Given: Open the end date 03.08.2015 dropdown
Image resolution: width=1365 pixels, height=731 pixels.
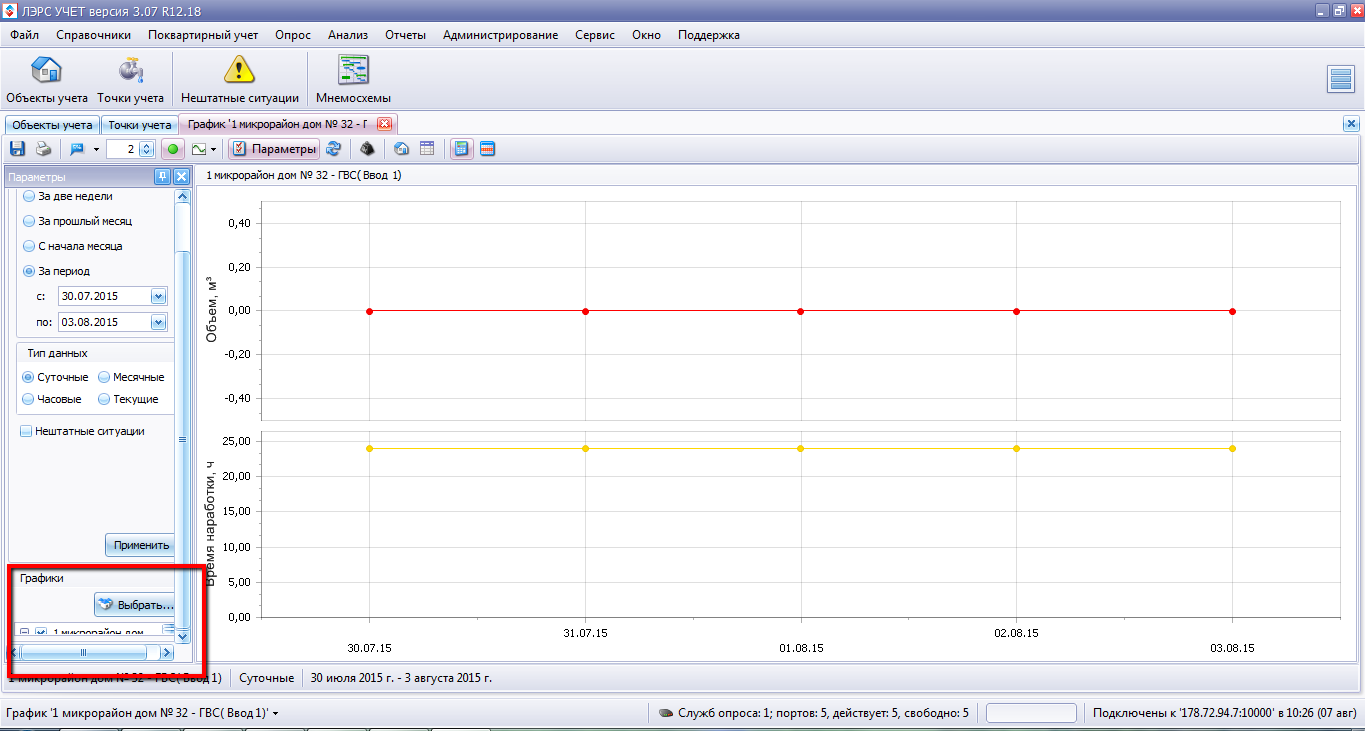Looking at the screenshot, I should 158,322.
